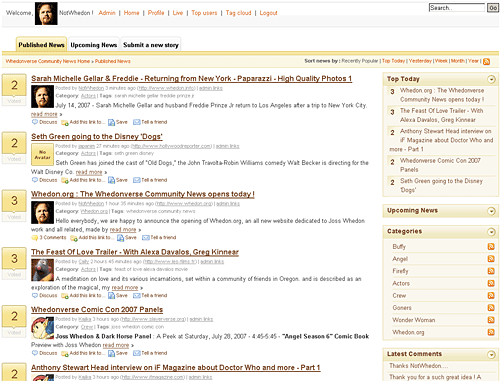Open Thanks NotWhedon latest comment
This screenshot has width=500, height=381.
click(x=418, y=366)
